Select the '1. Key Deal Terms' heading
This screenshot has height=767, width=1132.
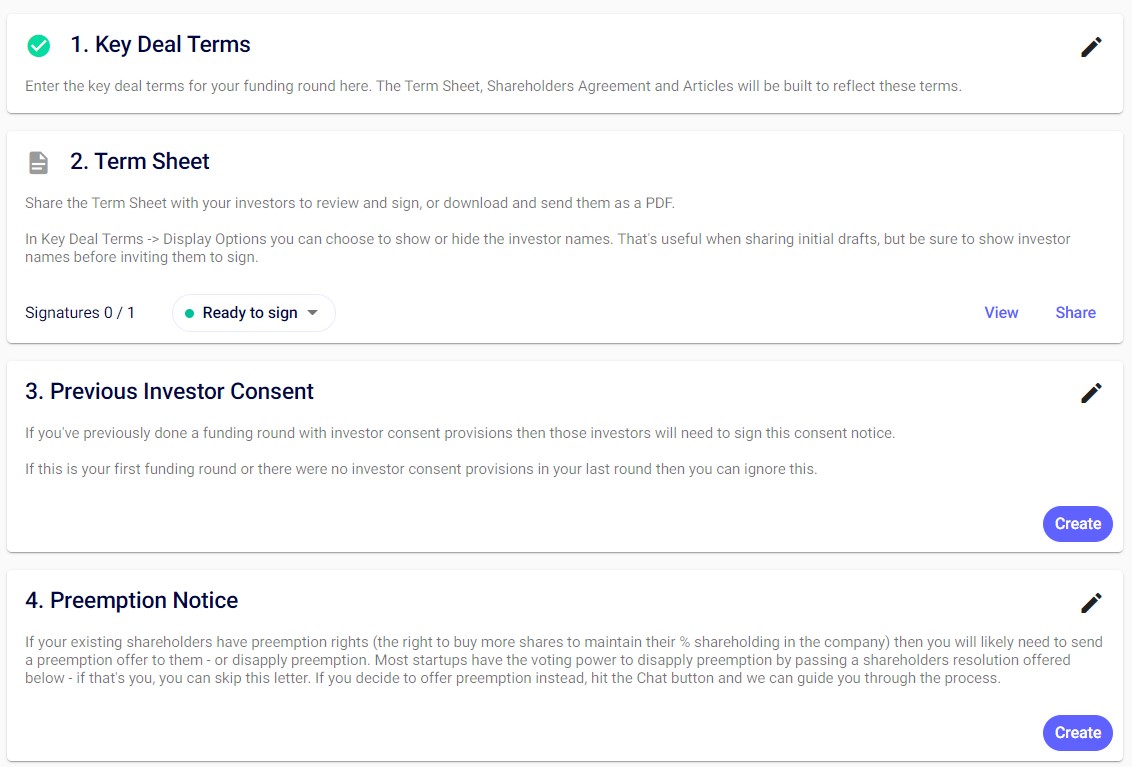click(160, 45)
